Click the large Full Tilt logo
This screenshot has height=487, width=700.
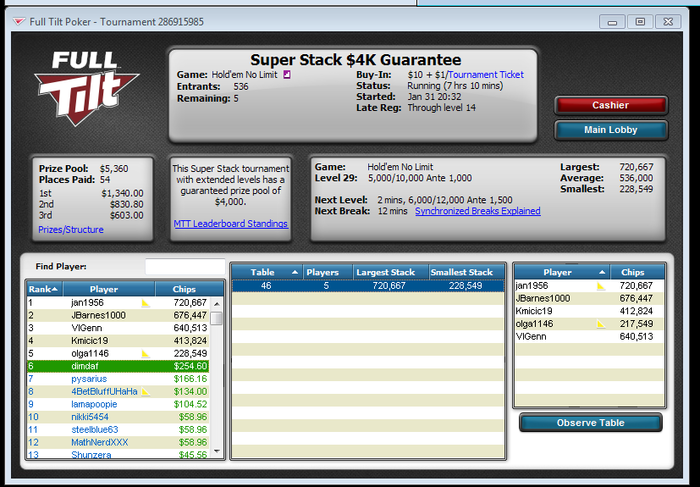tap(87, 88)
